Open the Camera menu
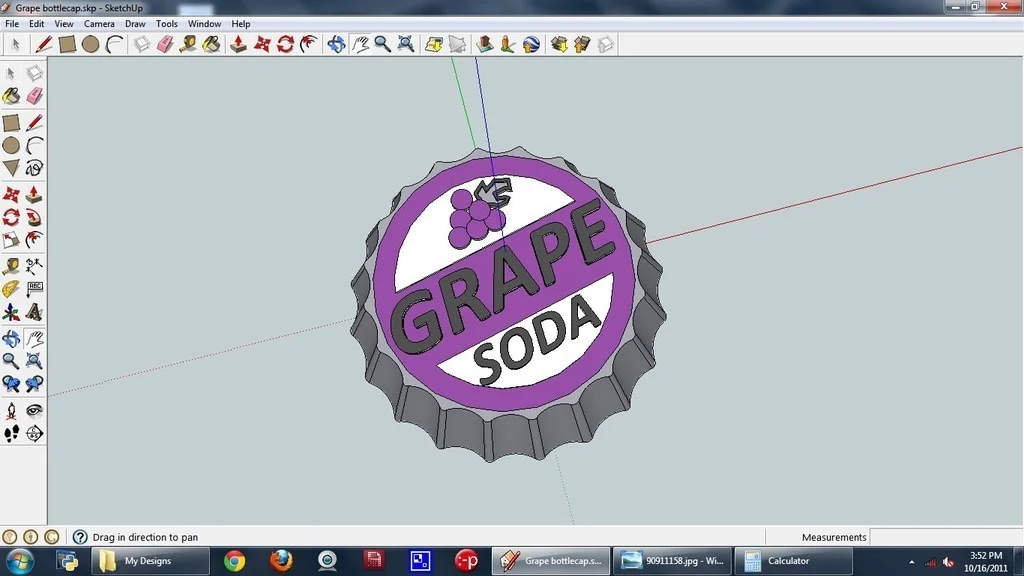This screenshot has width=1024, height=576. click(99, 24)
